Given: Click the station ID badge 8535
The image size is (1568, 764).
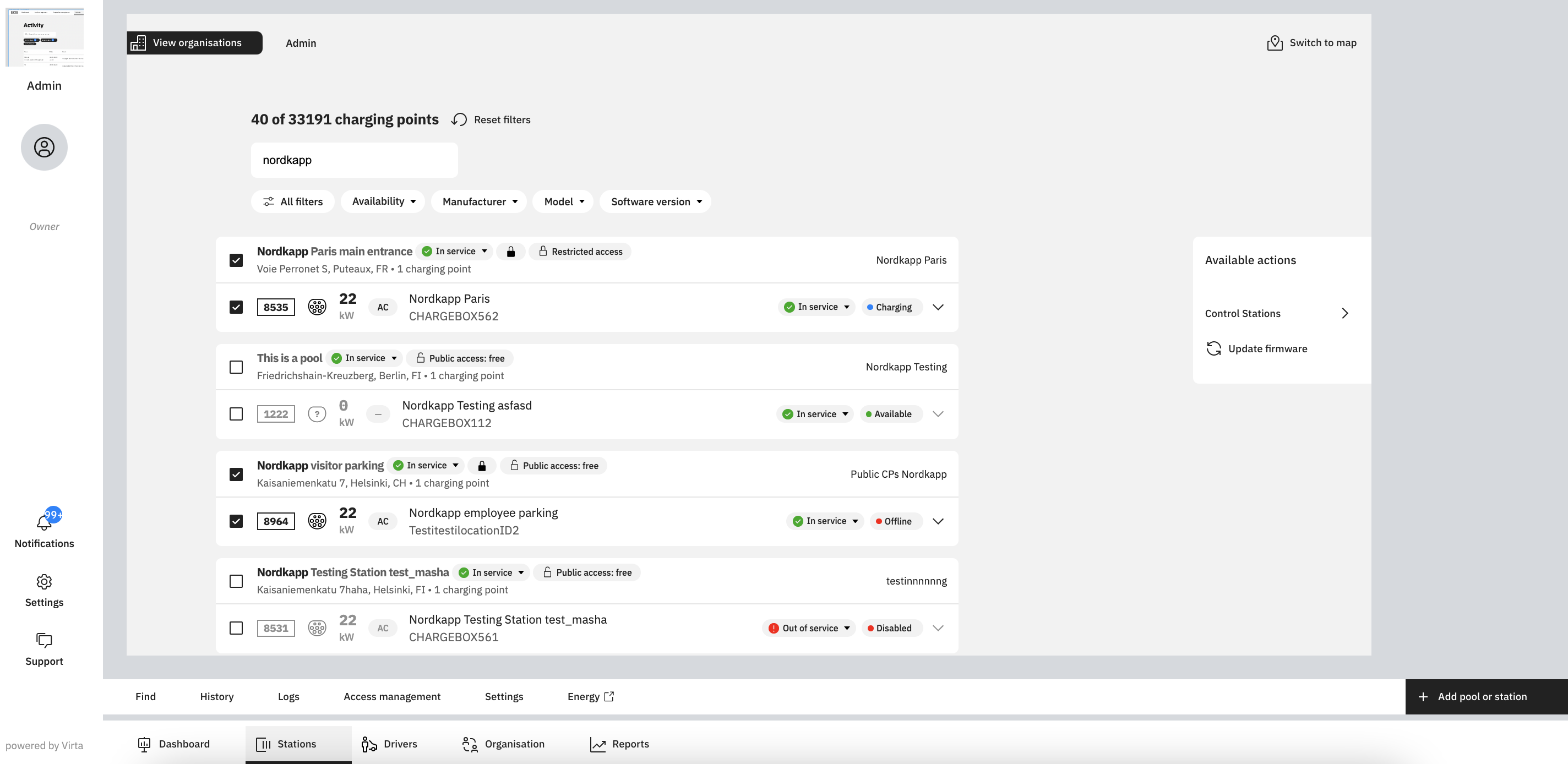Looking at the screenshot, I should pyautogui.click(x=276, y=307).
